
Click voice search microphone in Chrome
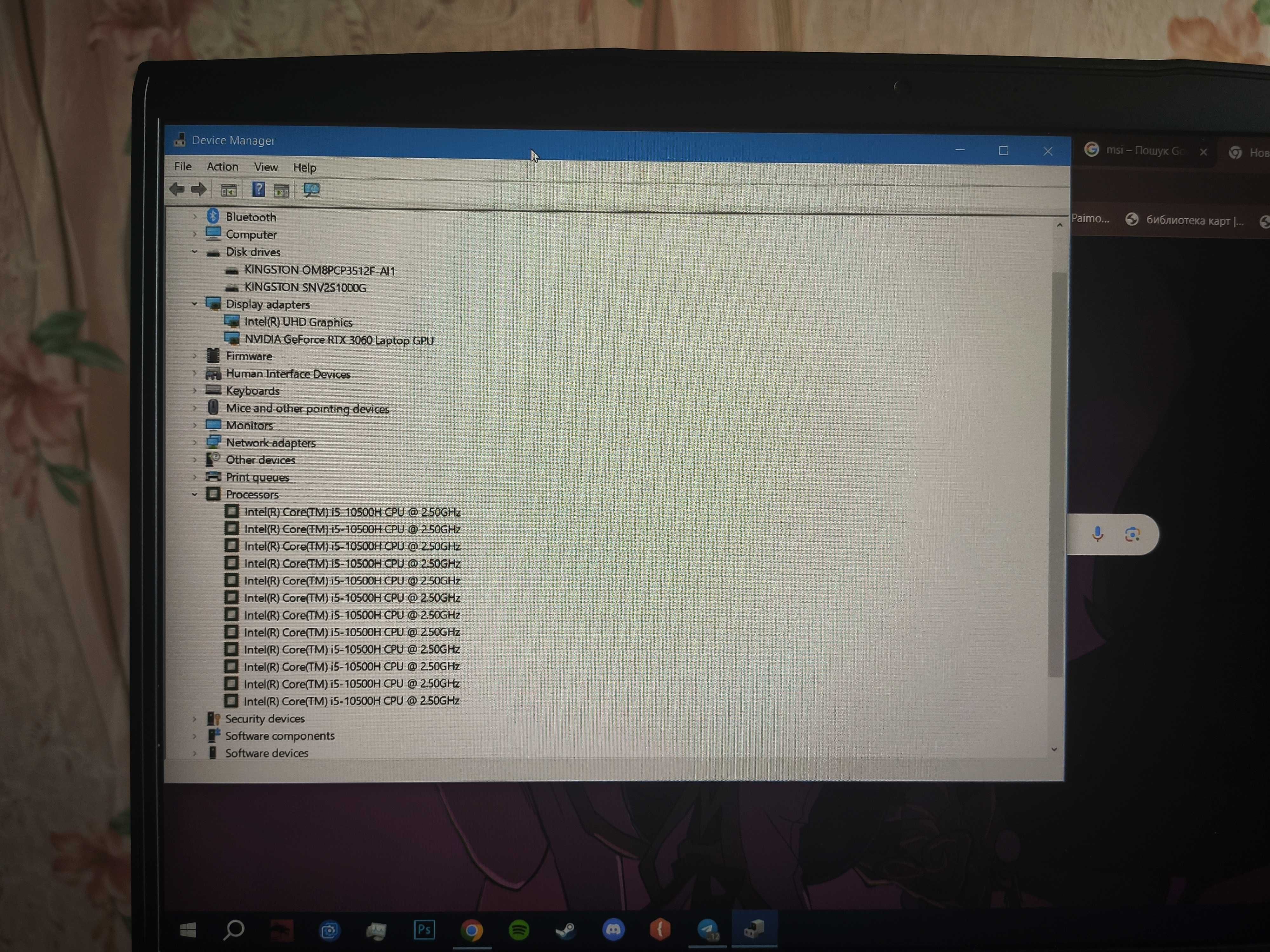tap(1097, 534)
